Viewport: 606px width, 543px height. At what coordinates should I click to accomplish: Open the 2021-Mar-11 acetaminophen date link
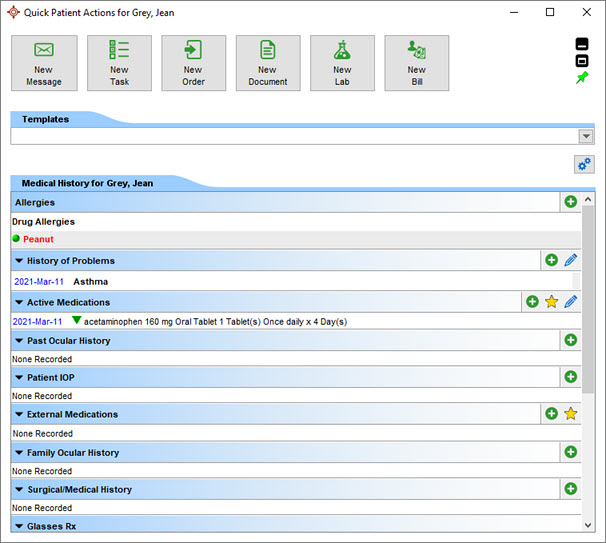(38, 322)
